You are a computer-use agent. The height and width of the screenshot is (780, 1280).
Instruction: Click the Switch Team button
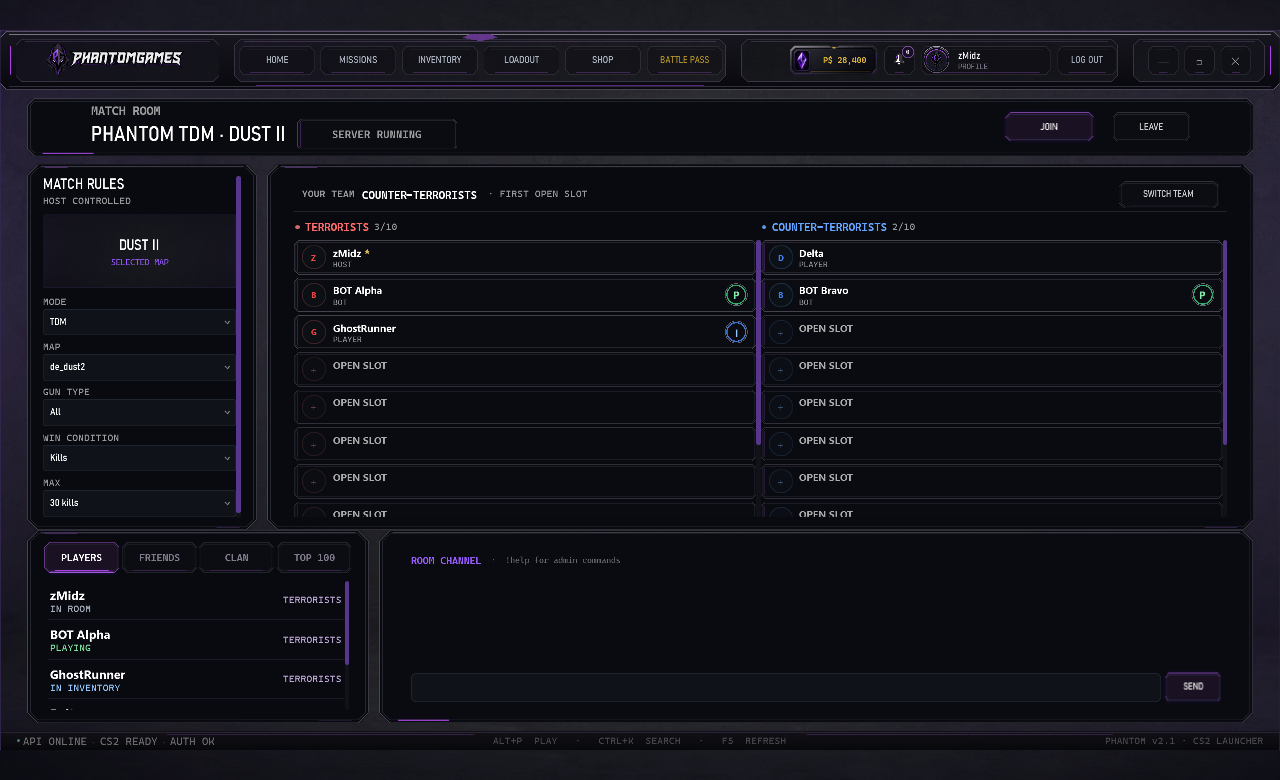[x=1169, y=194]
